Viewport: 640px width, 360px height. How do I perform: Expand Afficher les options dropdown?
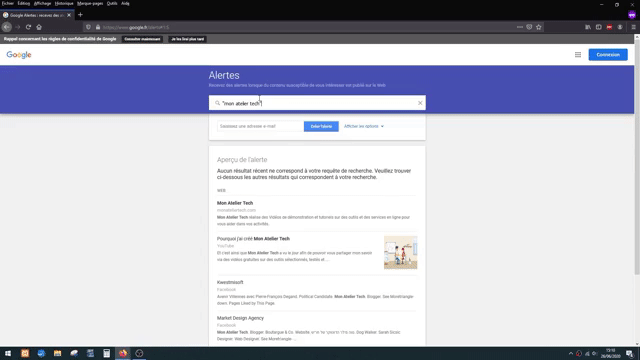click(364, 127)
